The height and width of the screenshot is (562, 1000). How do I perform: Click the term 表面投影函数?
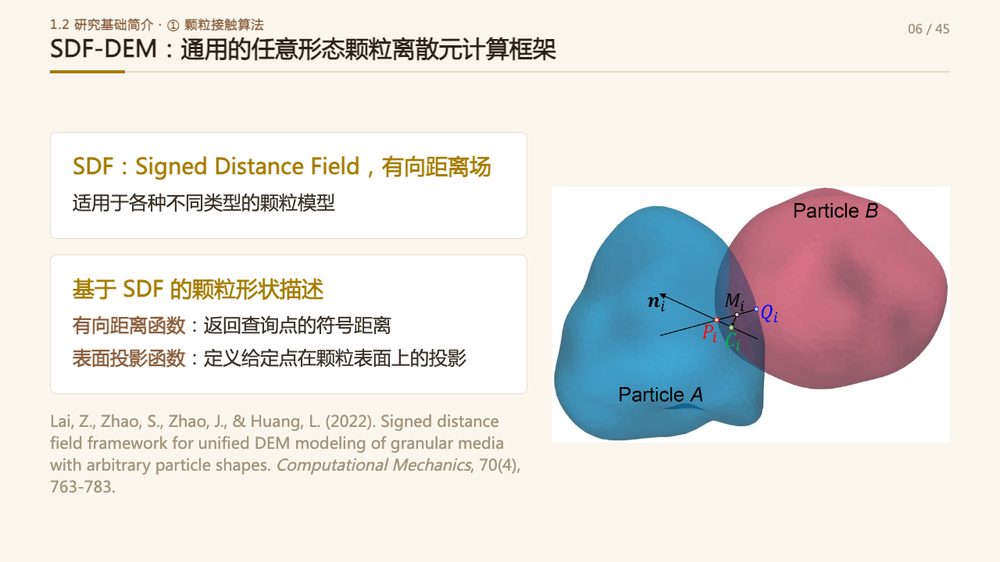pyautogui.click(x=129, y=358)
